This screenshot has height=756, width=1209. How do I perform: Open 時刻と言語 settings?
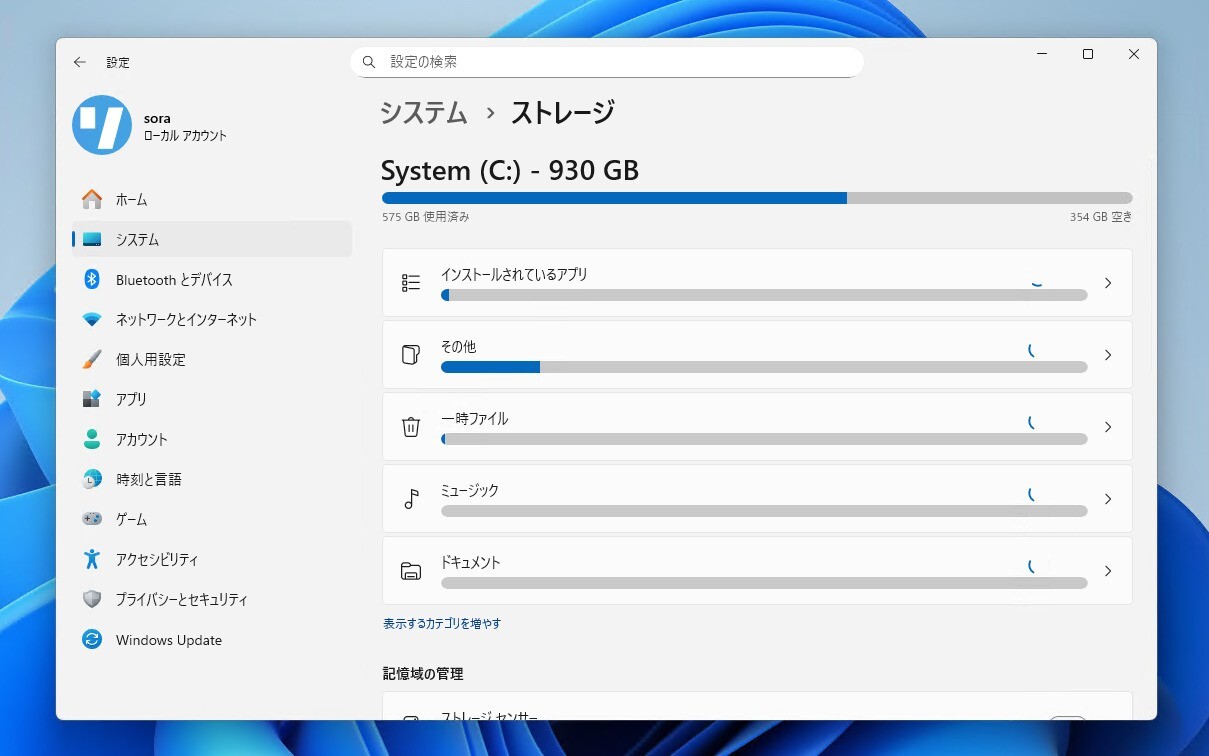click(x=148, y=480)
